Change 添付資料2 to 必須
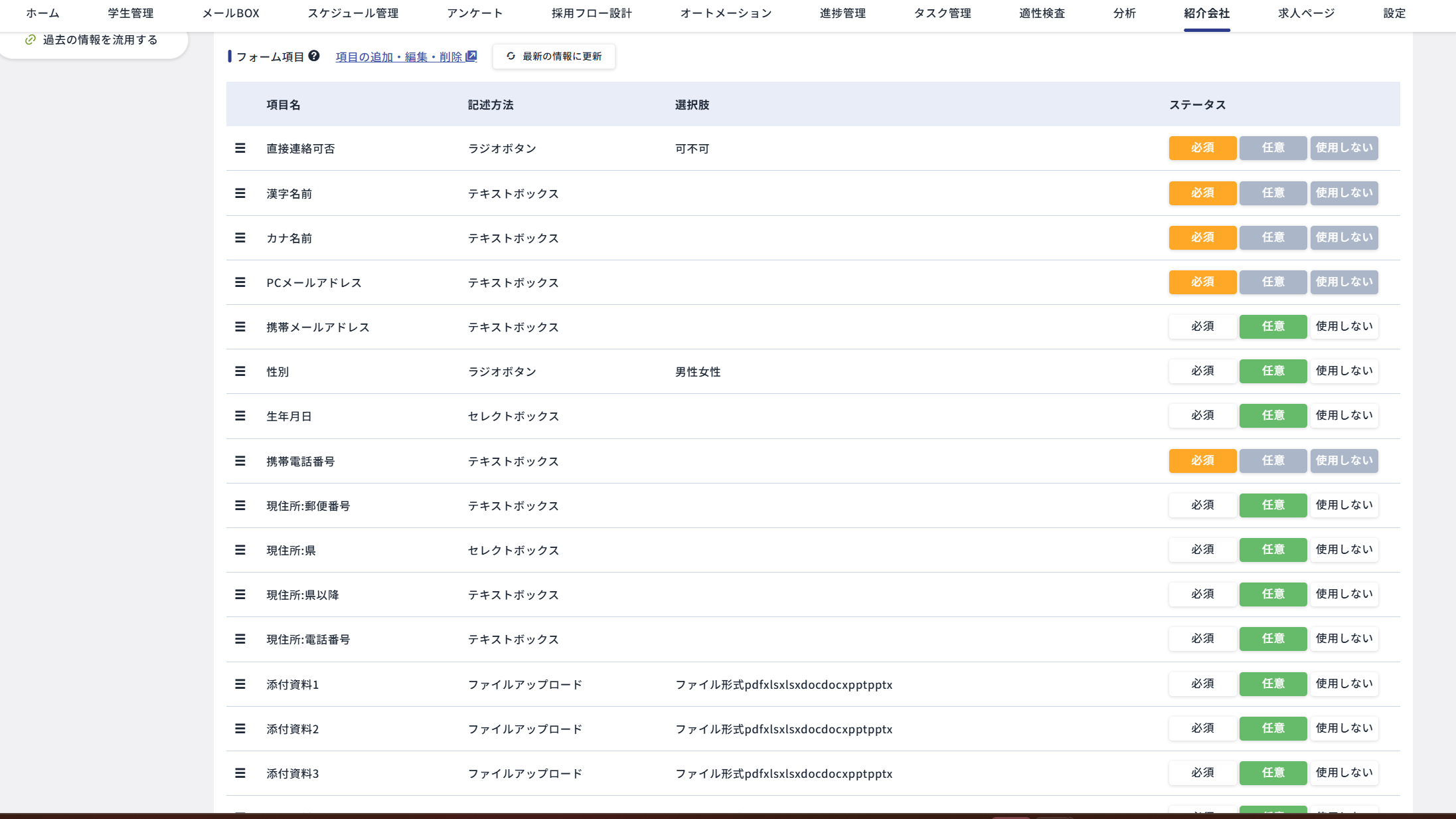Image resolution: width=1456 pixels, height=819 pixels. pos(1202,728)
